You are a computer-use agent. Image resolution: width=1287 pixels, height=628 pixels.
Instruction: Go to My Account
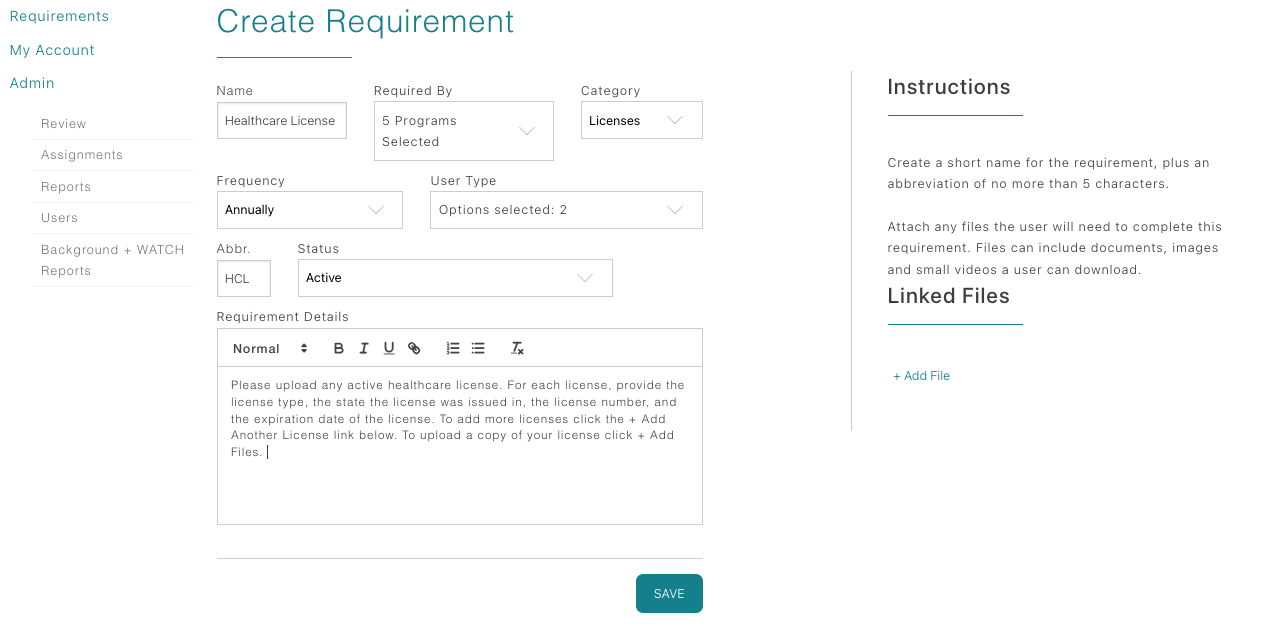tap(52, 50)
